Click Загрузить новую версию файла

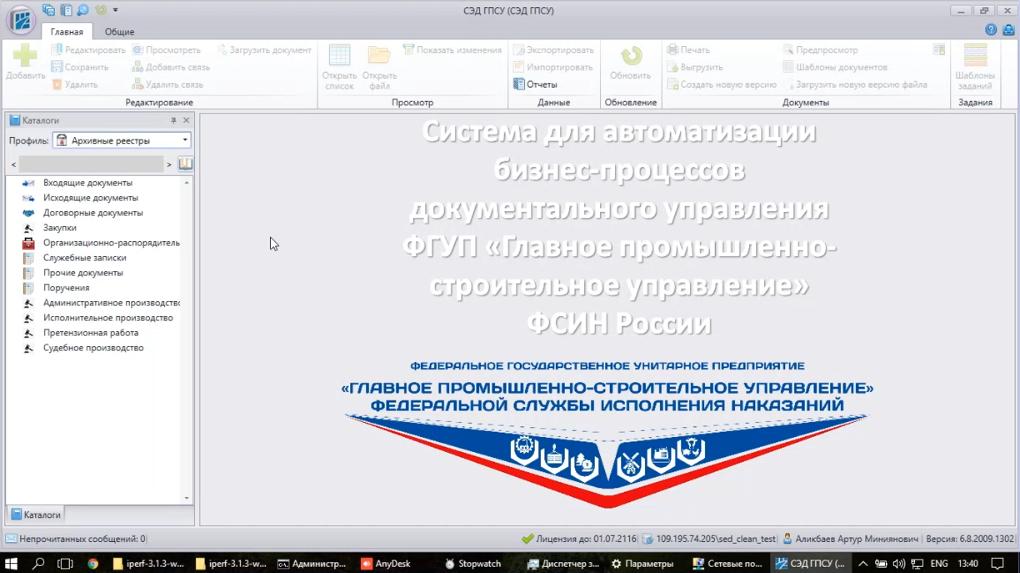(855, 85)
